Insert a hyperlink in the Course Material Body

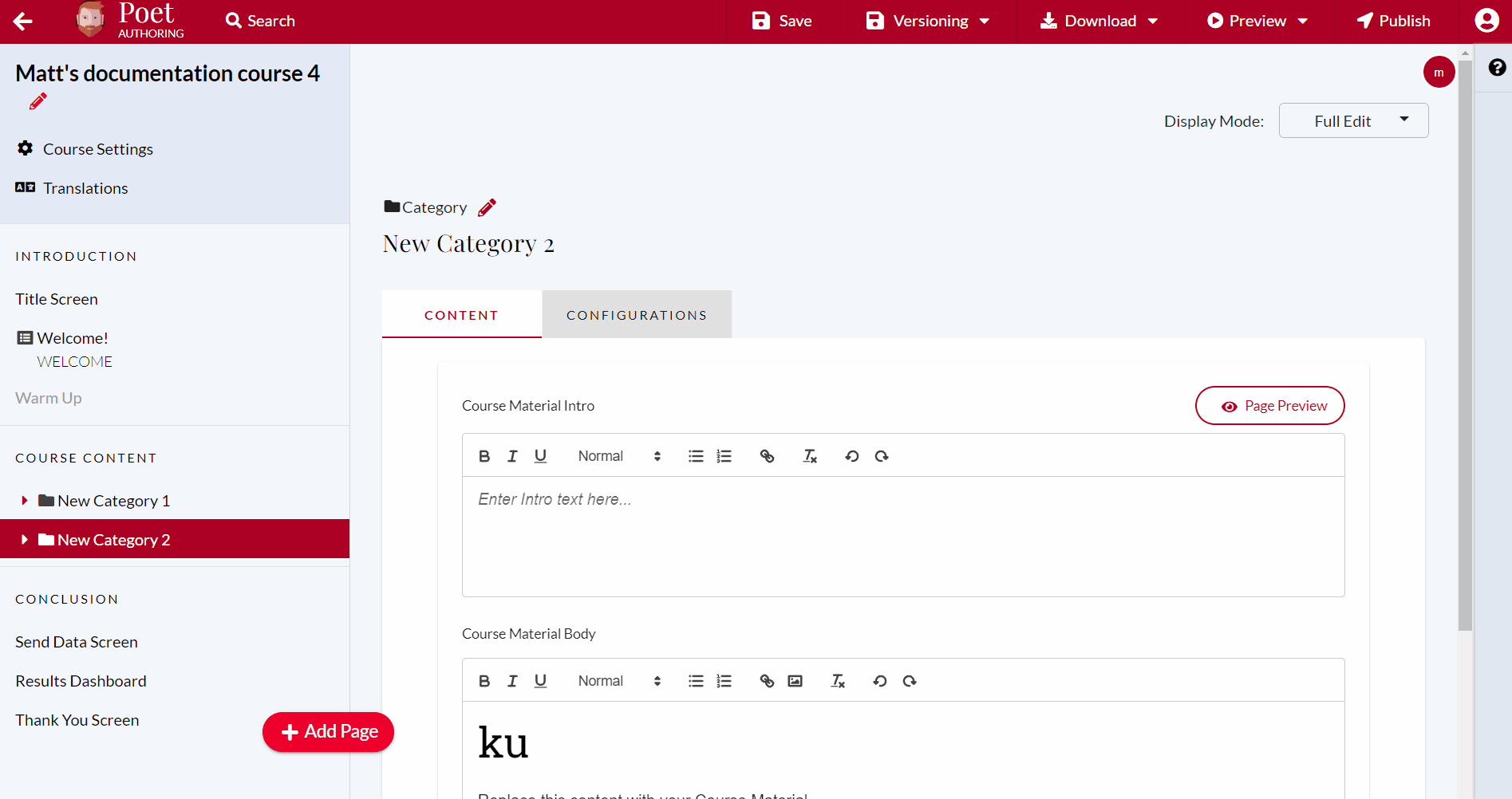tap(767, 680)
